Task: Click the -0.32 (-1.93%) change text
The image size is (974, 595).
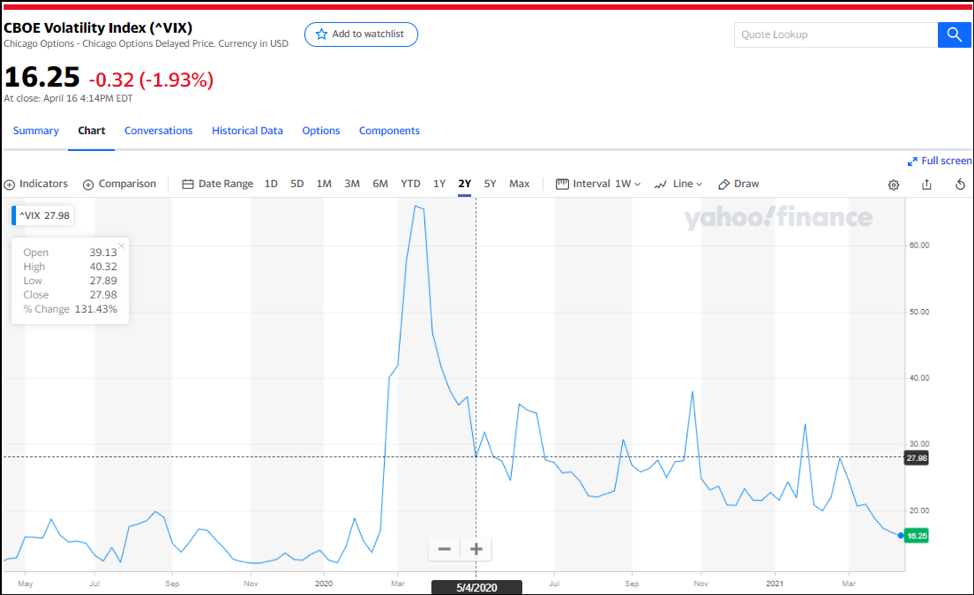Action: (x=151, y=79)
